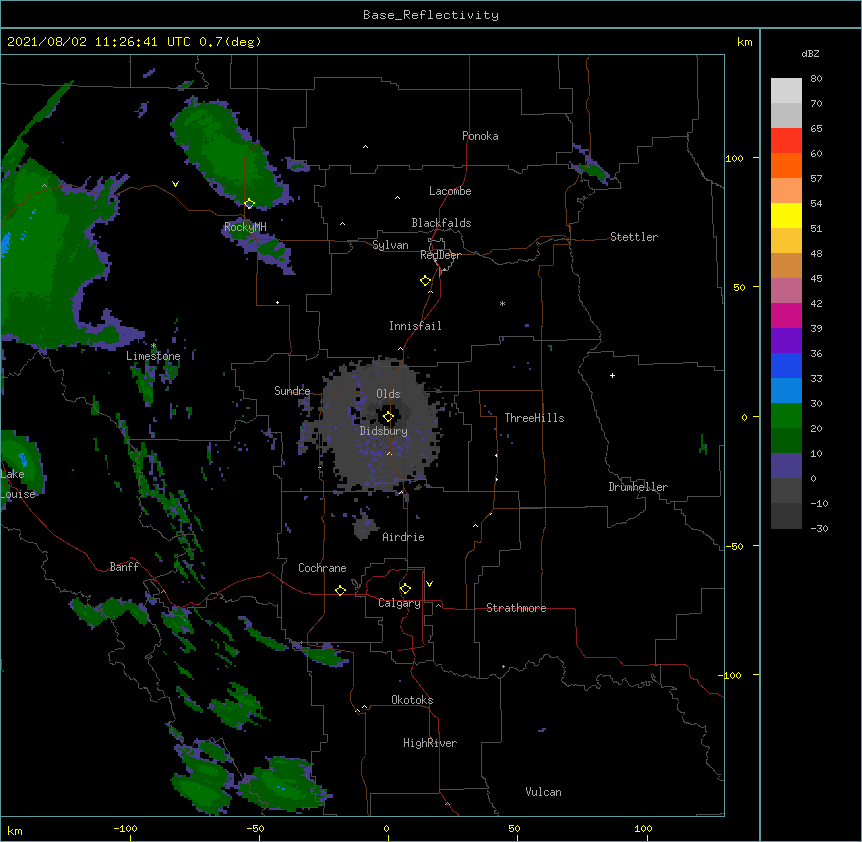
Task: Pick the magenta swatch in the dBZ legend
Action: (786, 315)
